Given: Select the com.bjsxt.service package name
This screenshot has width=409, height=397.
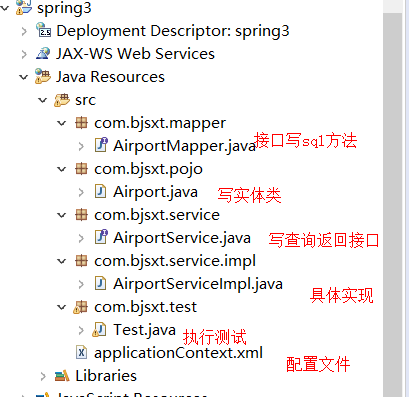Looking at the screenshot, I should pos(157,215).
